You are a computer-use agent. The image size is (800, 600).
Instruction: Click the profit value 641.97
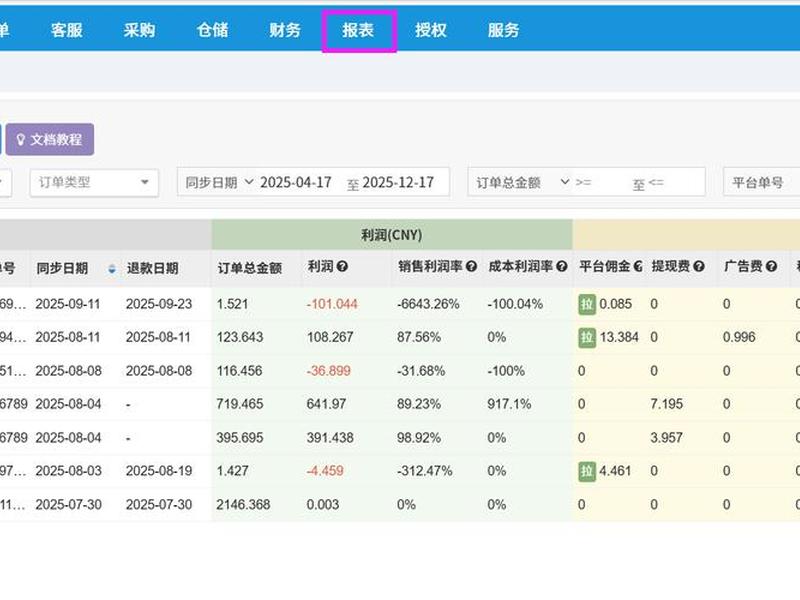(326, 404)
